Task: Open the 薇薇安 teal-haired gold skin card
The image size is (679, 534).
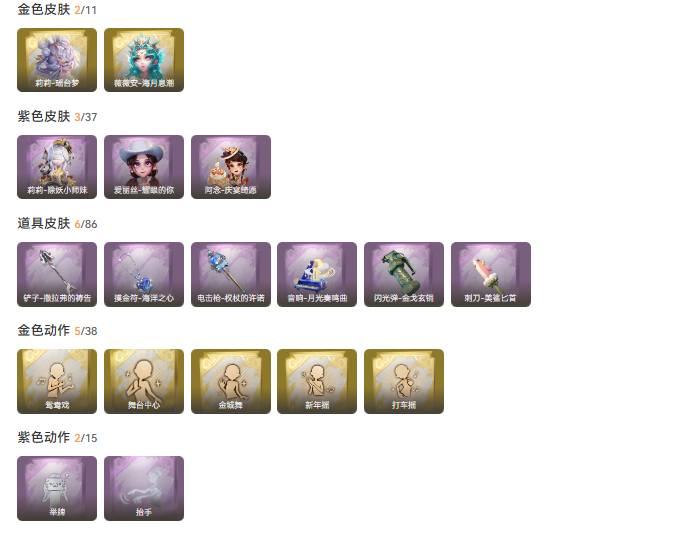Action: click(x=144, y=60)
